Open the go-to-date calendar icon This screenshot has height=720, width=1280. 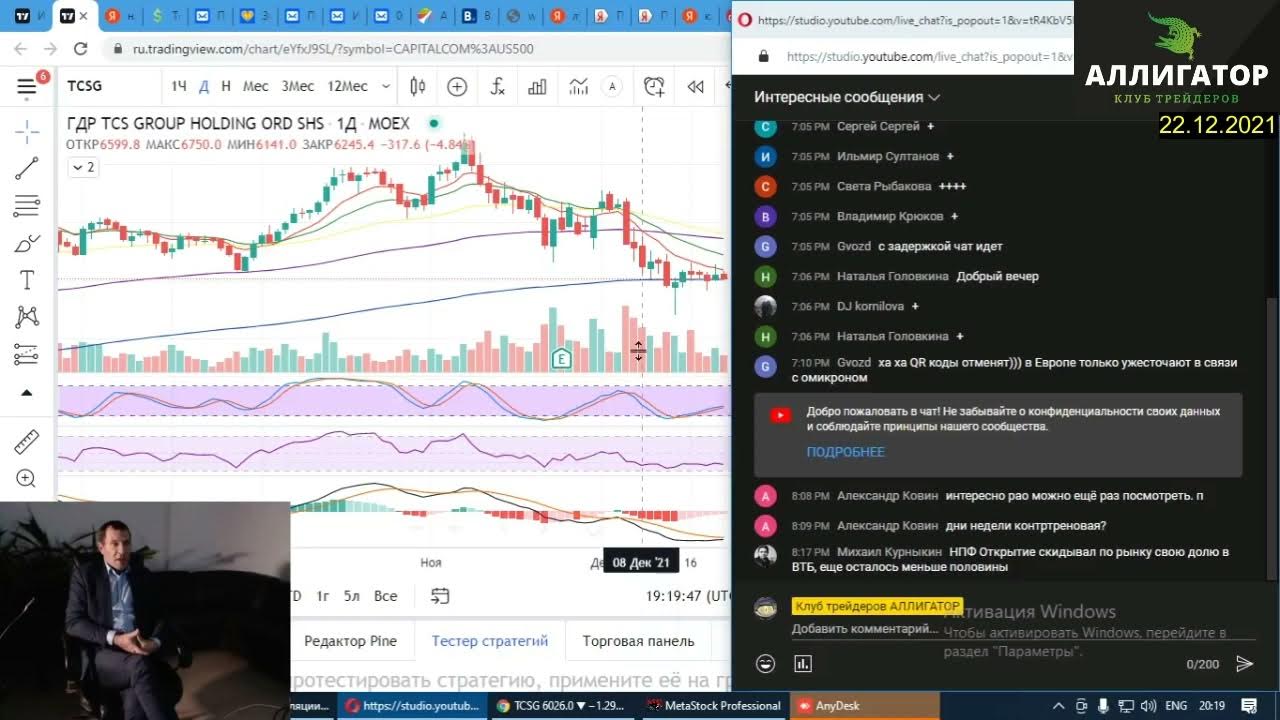[440, 596]
